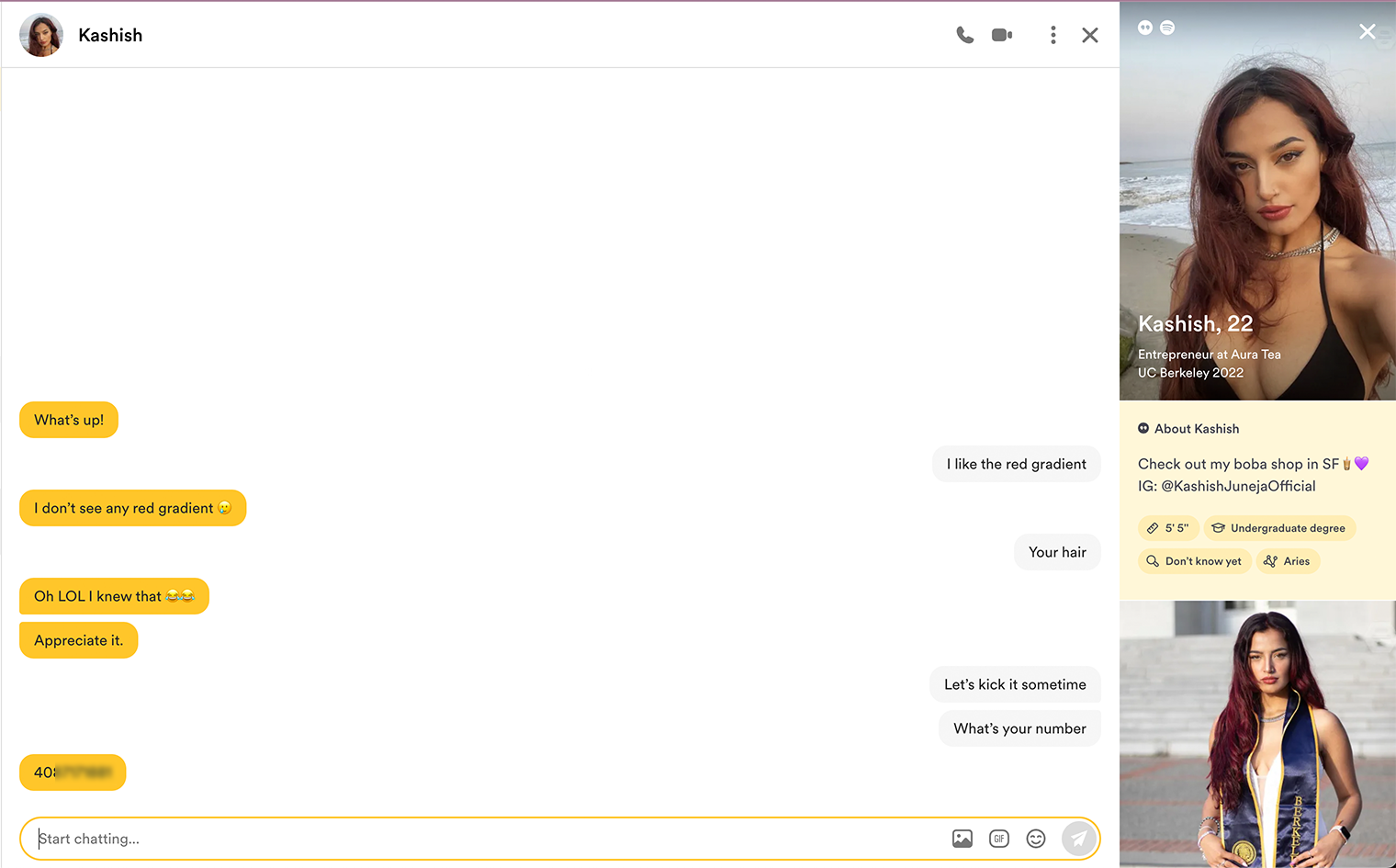
Task: Attach a photo using the image icon
Action: (x=962, y=839)
